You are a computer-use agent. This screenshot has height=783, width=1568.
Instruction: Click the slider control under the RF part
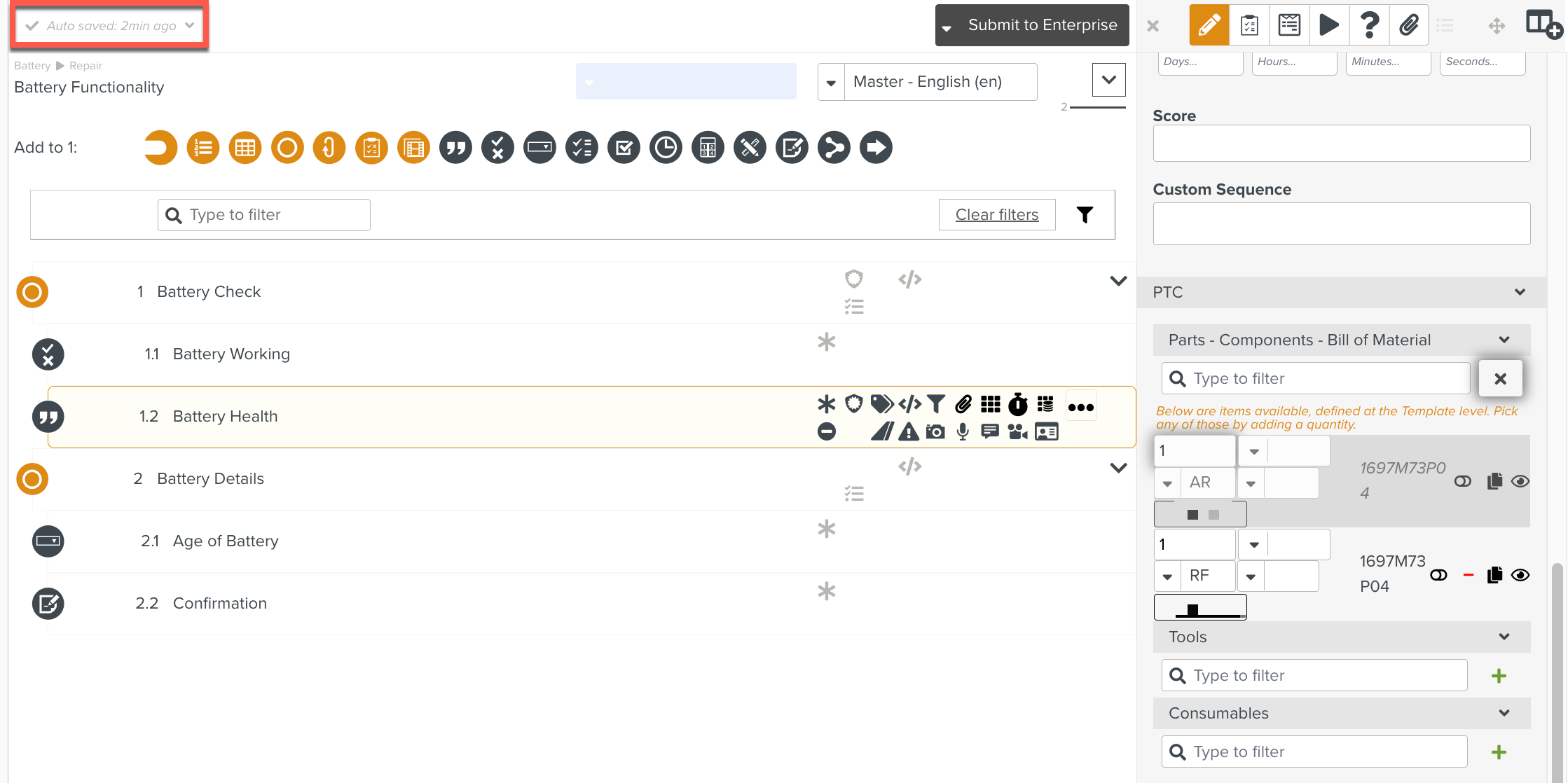pyautogui.click(x=1199, y=608)
